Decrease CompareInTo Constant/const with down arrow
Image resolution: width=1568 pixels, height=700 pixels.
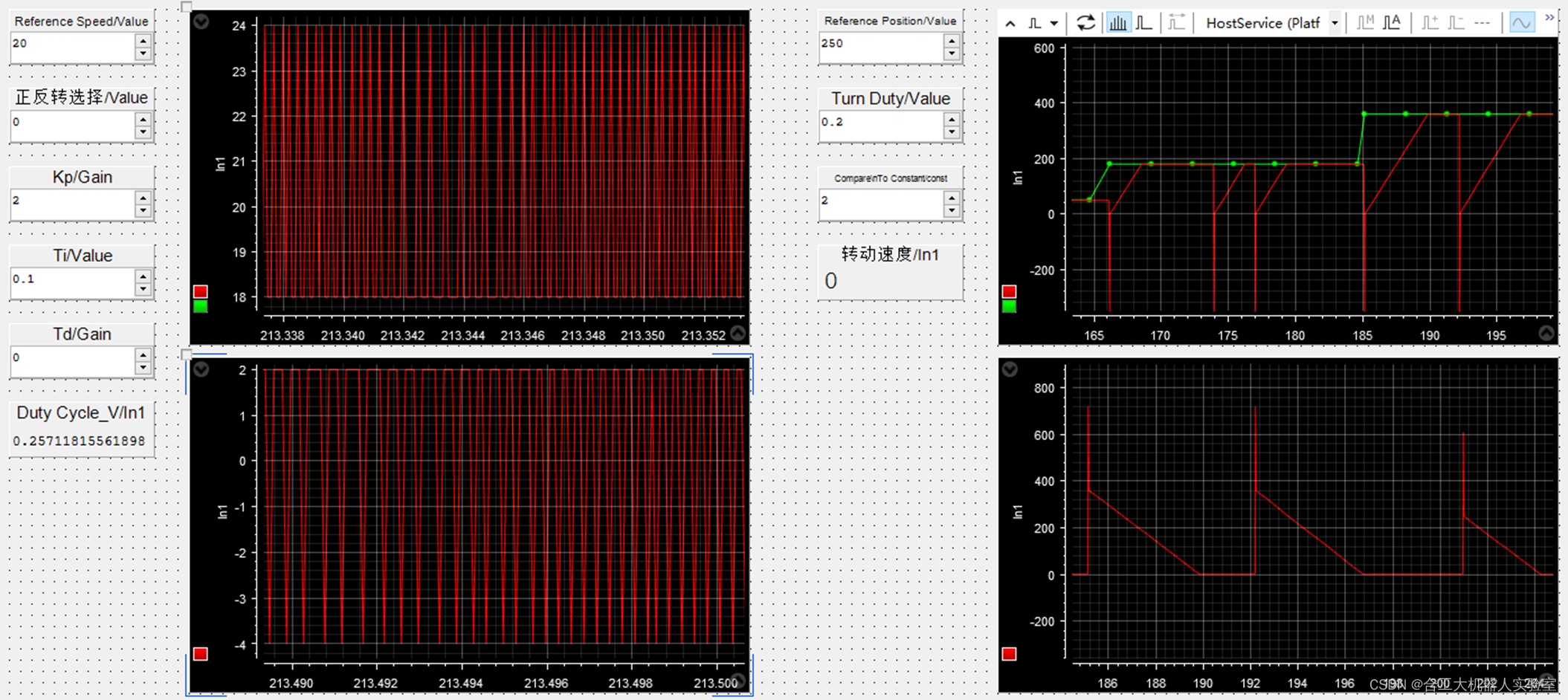[x=952, y=211]
